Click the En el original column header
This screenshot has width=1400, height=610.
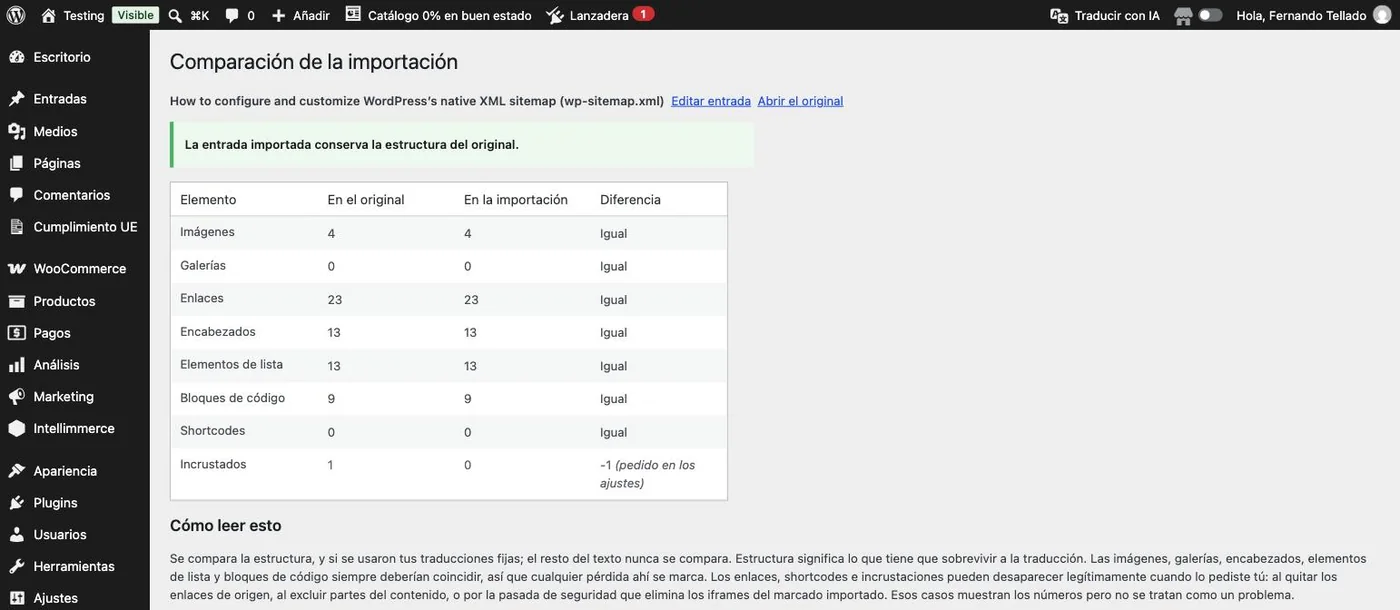(366, 200)
